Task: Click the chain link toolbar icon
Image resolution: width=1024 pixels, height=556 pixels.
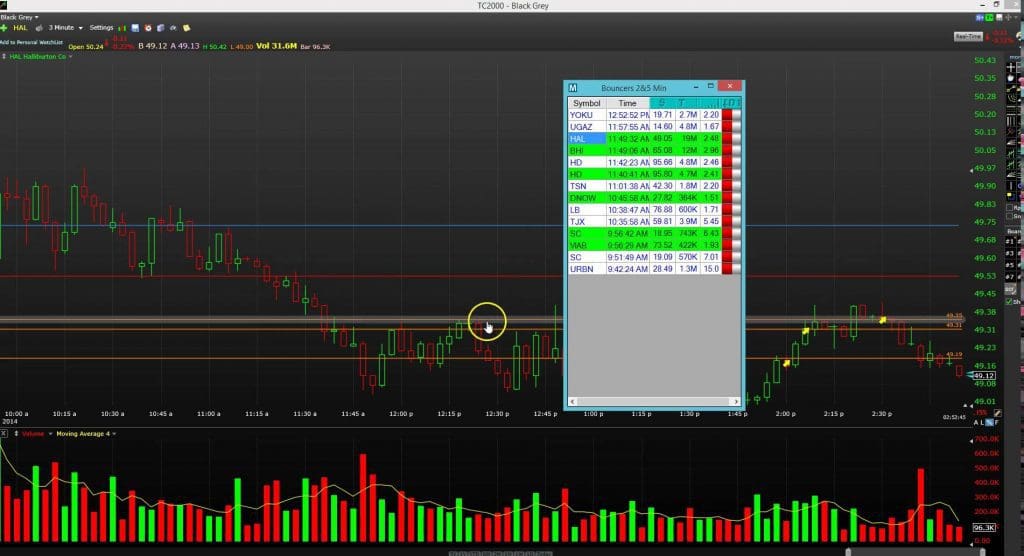Action: (173, 28)
